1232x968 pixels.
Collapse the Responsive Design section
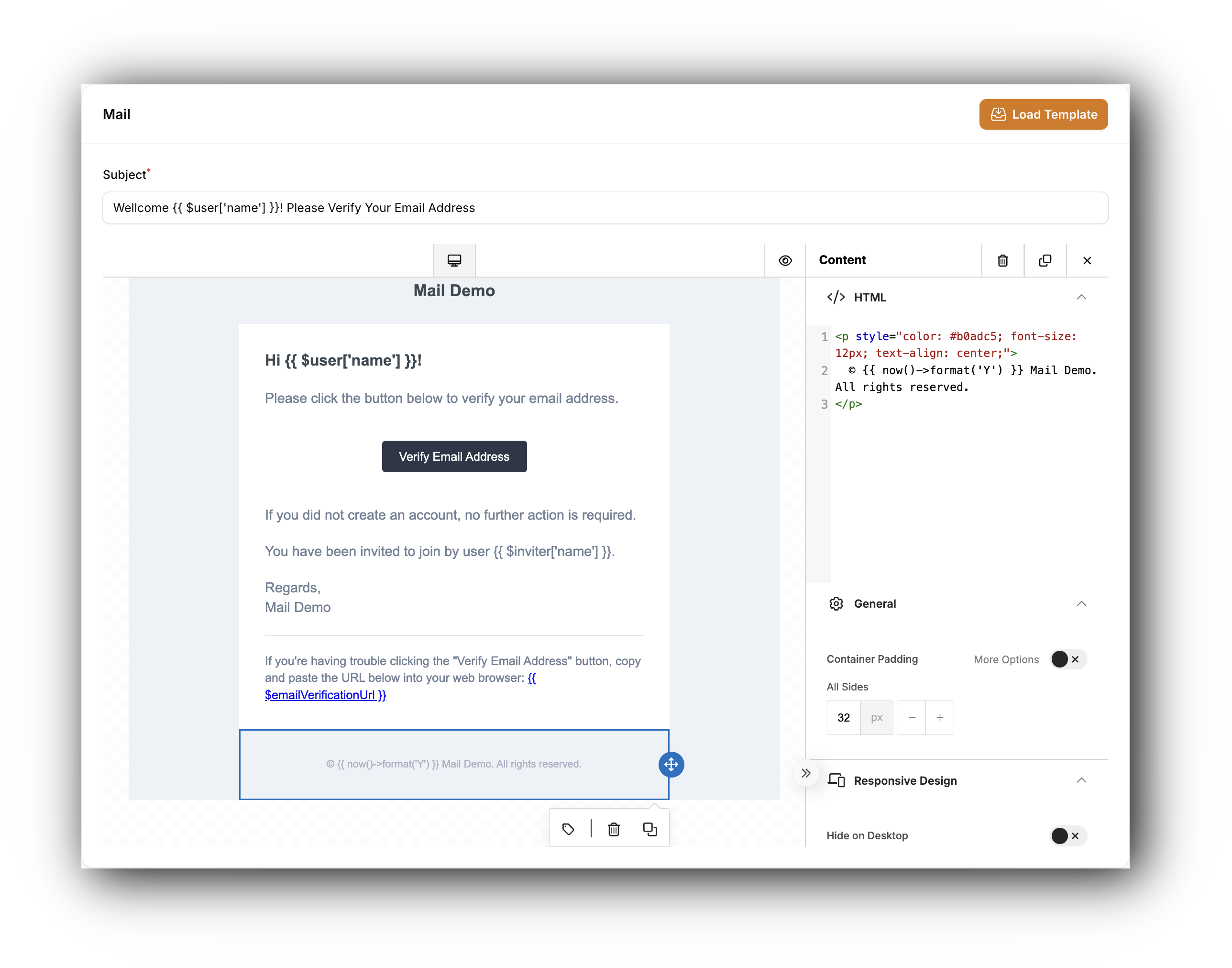click(x=1081, y=780)
